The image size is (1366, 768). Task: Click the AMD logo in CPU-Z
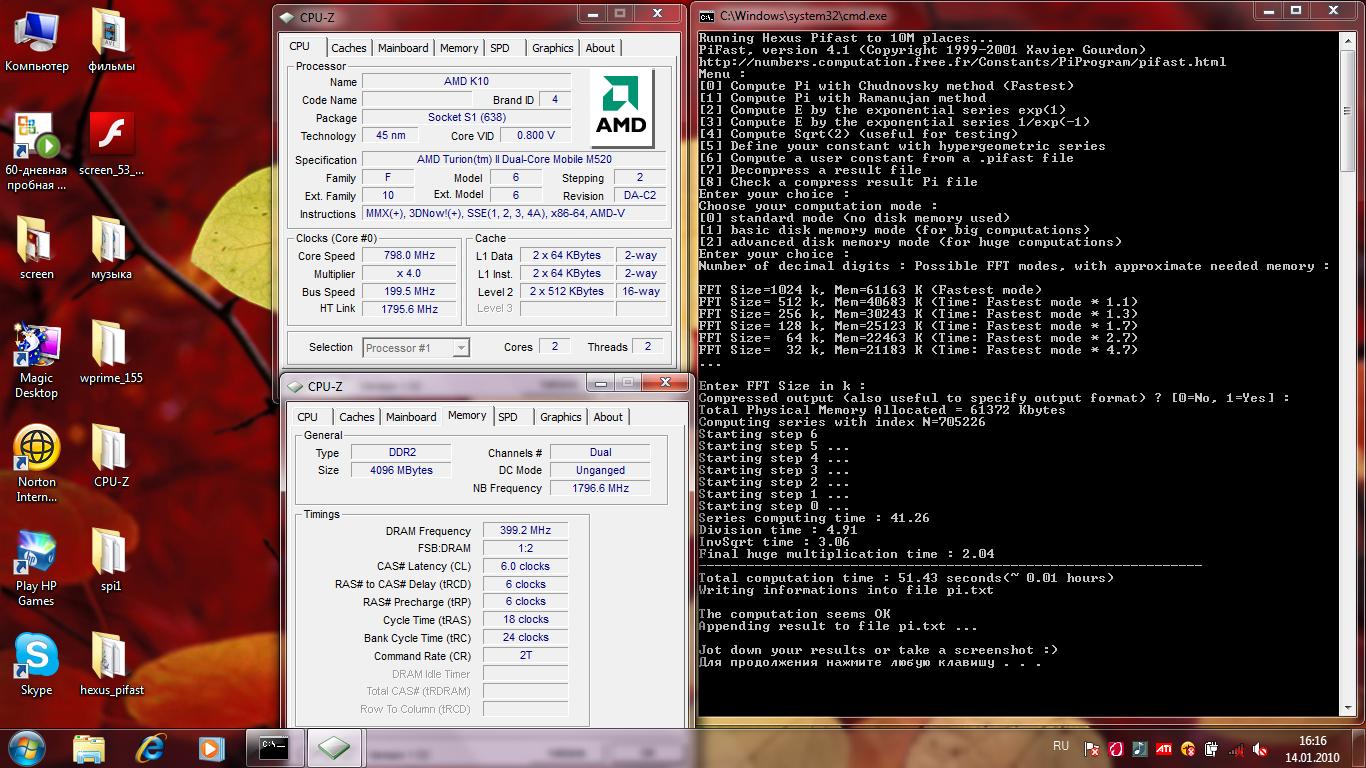tap(621, 107)
